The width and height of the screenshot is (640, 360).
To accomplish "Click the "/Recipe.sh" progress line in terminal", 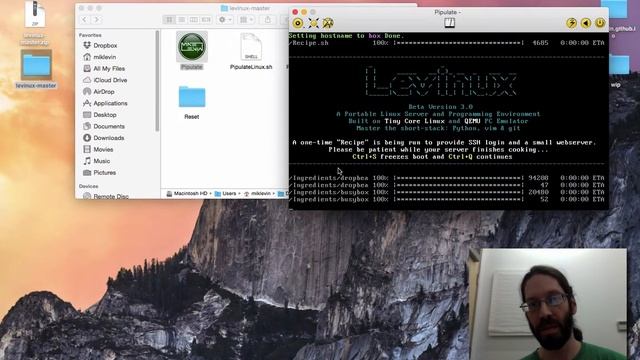I will click(447, 43).
